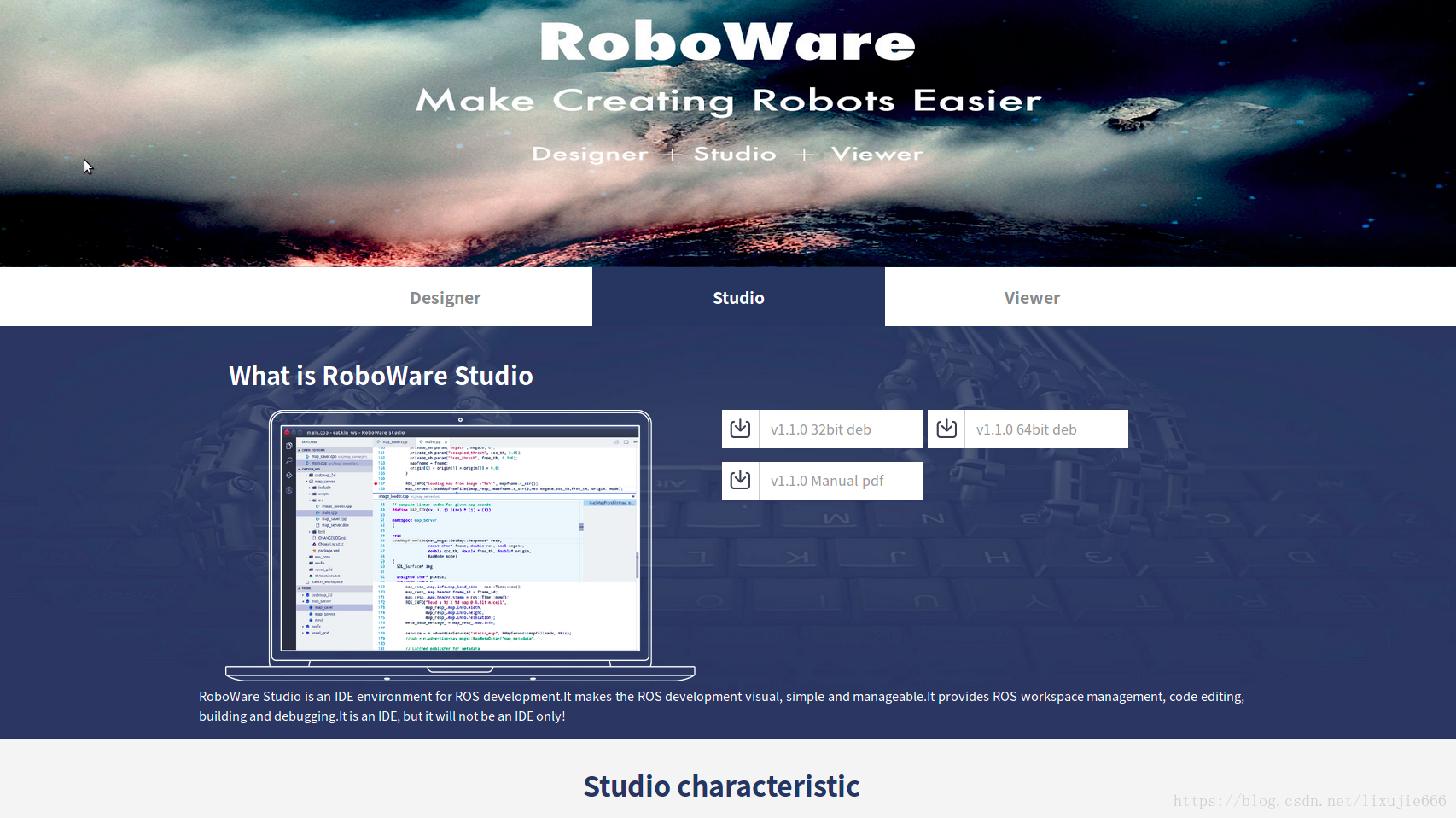Image resolution: width=1456 pixels, height=818 pixels.
Task: Switch to the map_saver.cpp editor tab
Action: click(x=394, y=442)
